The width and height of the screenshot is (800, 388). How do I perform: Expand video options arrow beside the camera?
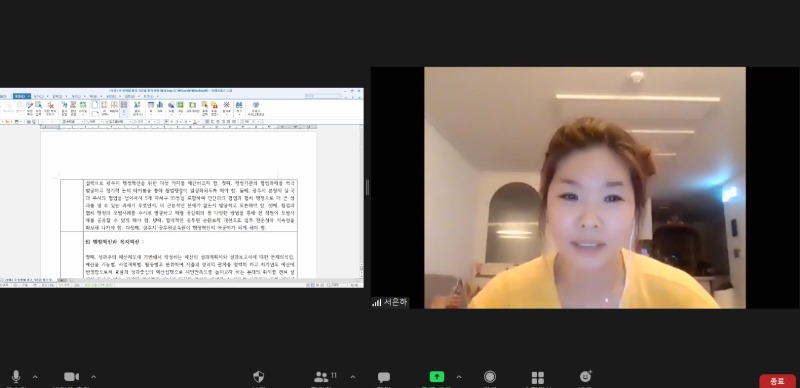(93, 377)
